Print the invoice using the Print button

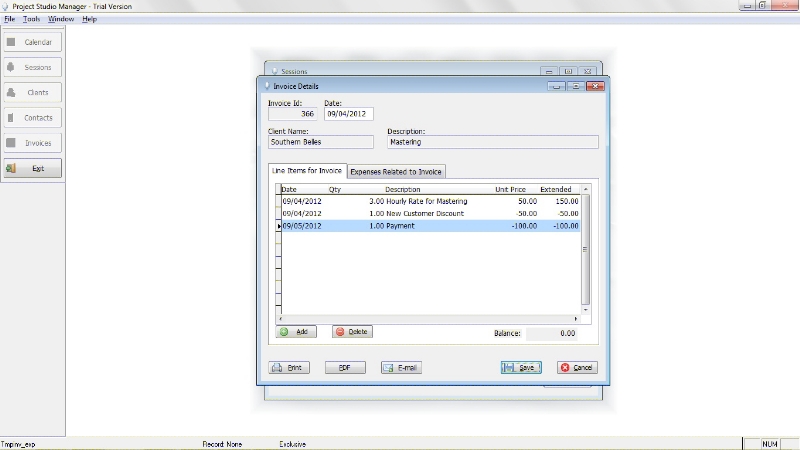pos(289,368)
